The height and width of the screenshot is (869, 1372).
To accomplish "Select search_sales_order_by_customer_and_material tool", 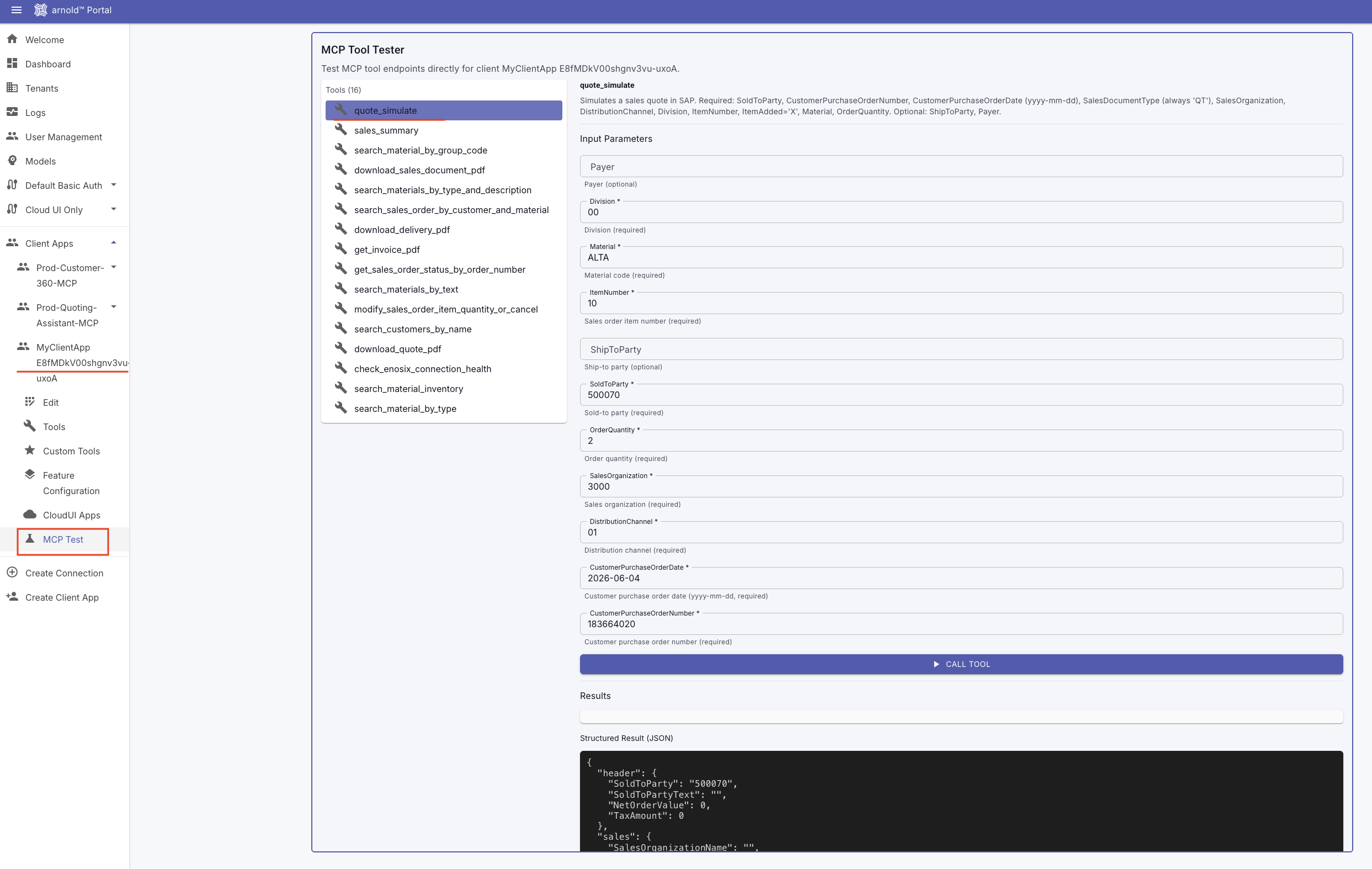I will [x=443, y=210].
